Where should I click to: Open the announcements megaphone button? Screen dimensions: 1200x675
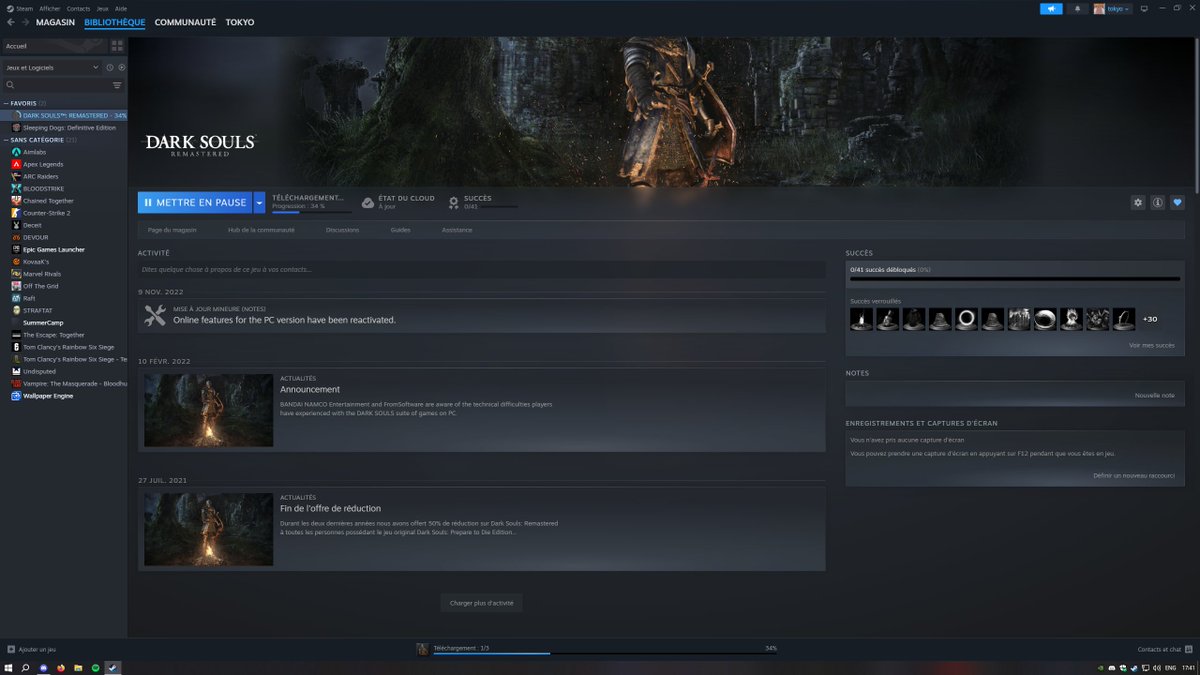[1051, 8]
